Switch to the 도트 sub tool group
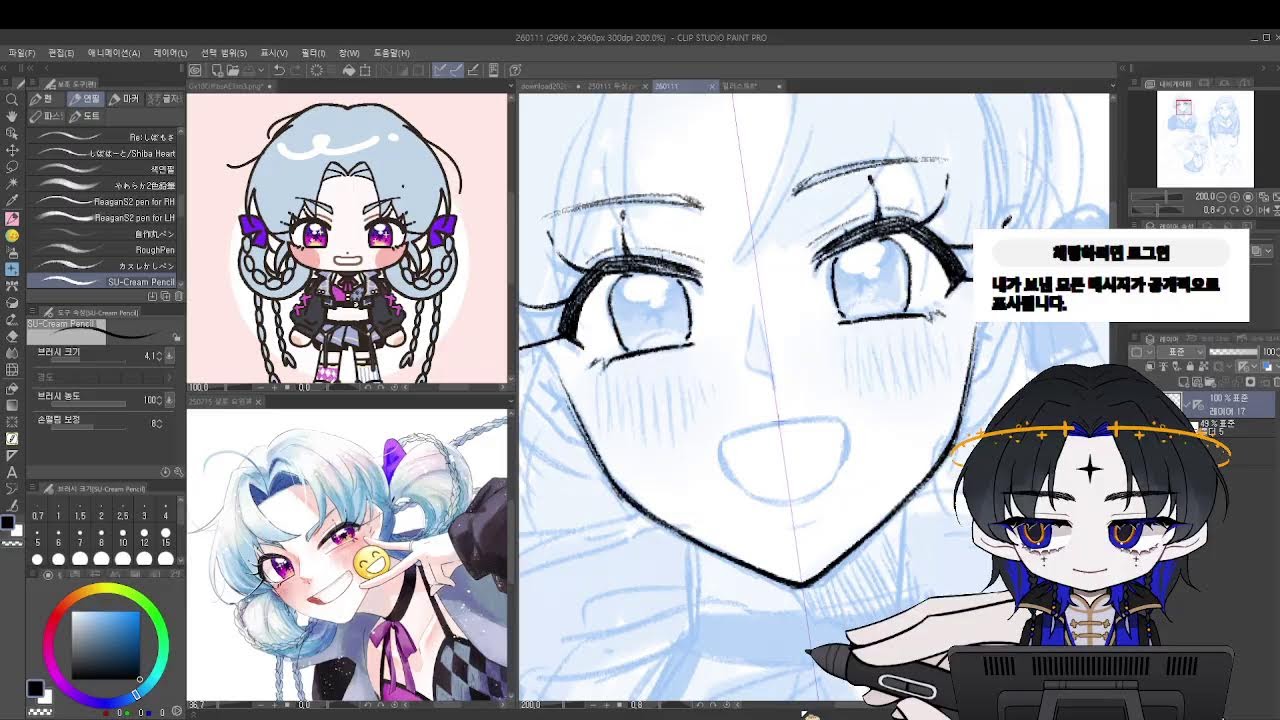This screenshot has height=720, width=1280. (85, 116)
